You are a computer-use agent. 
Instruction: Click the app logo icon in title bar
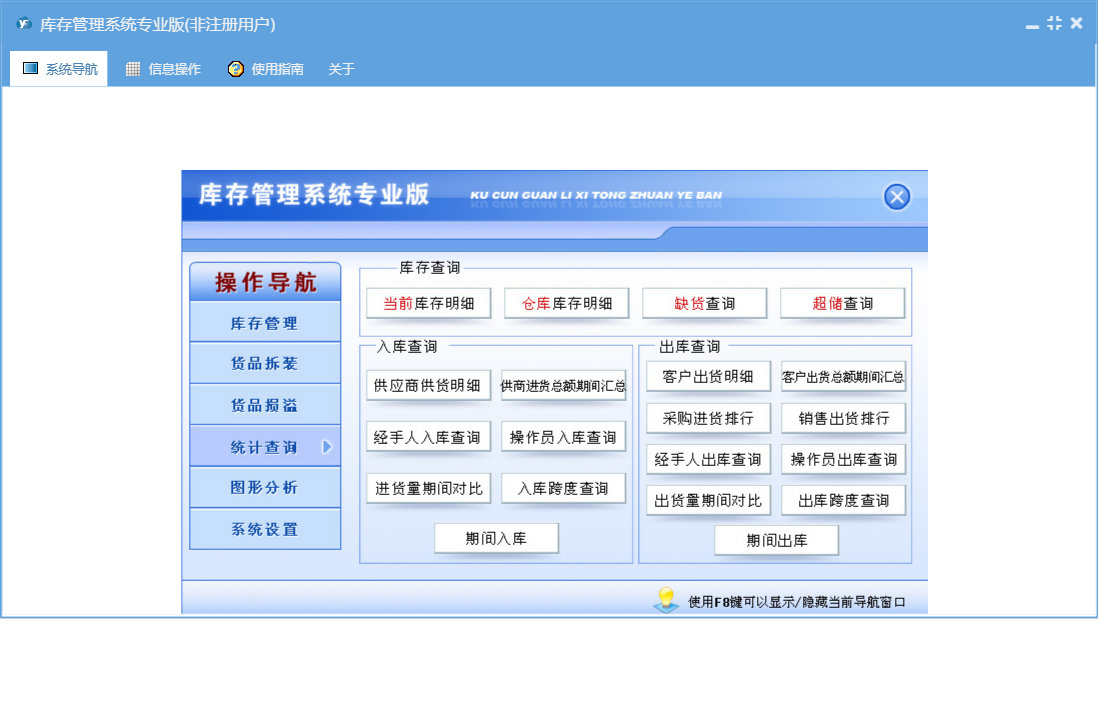tap(24, 24)
